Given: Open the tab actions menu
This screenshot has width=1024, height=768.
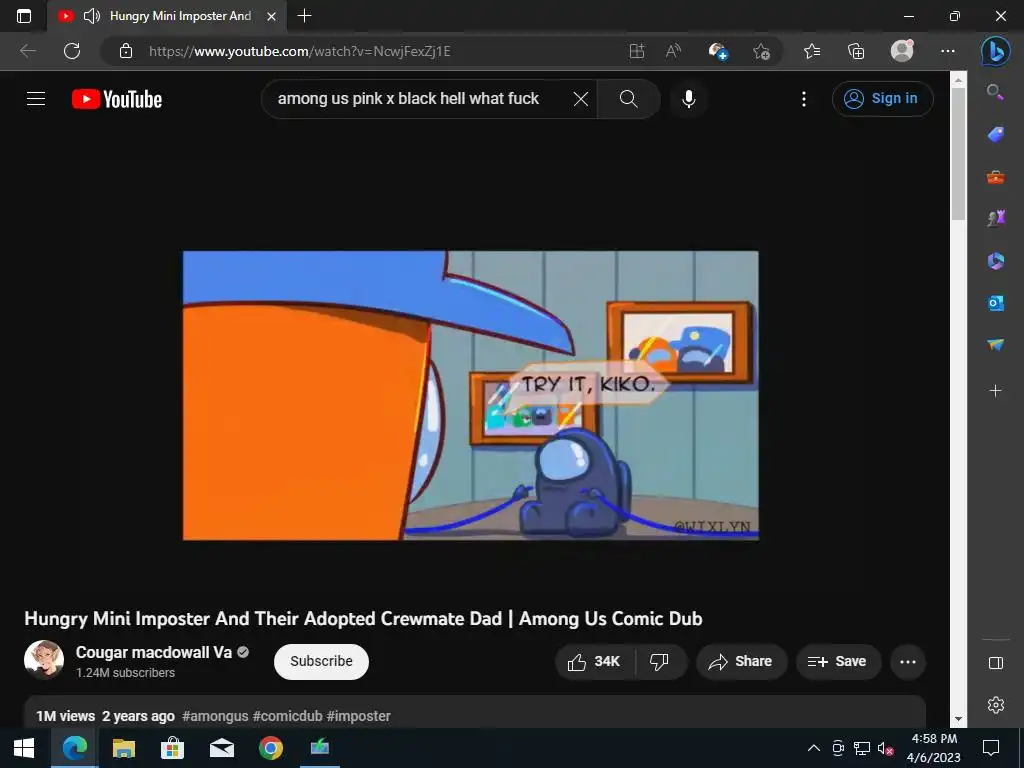Looking at the screenshot, I should tap(24, 16).
